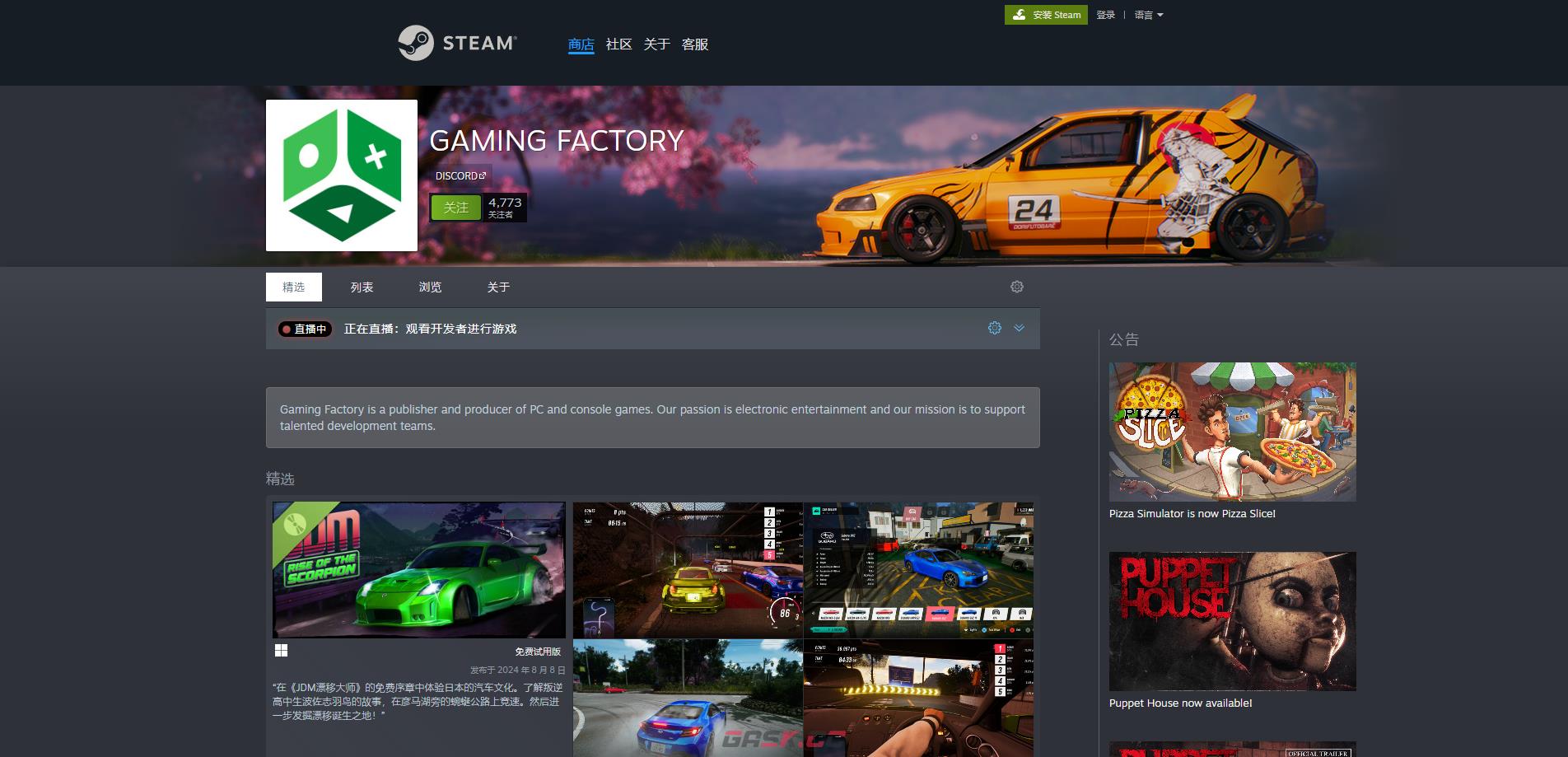Open 'Puppet House now available!' announcement
This screenshot has width=1568, height=757.
[x=1180, y=703]
